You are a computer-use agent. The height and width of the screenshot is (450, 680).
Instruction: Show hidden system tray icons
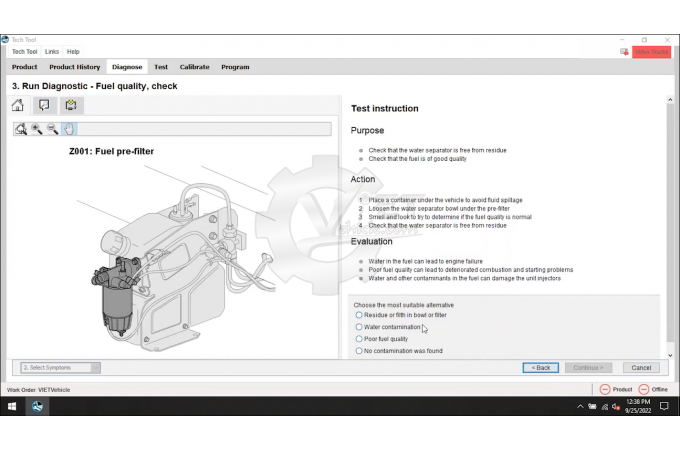click(x=581, y=407)
